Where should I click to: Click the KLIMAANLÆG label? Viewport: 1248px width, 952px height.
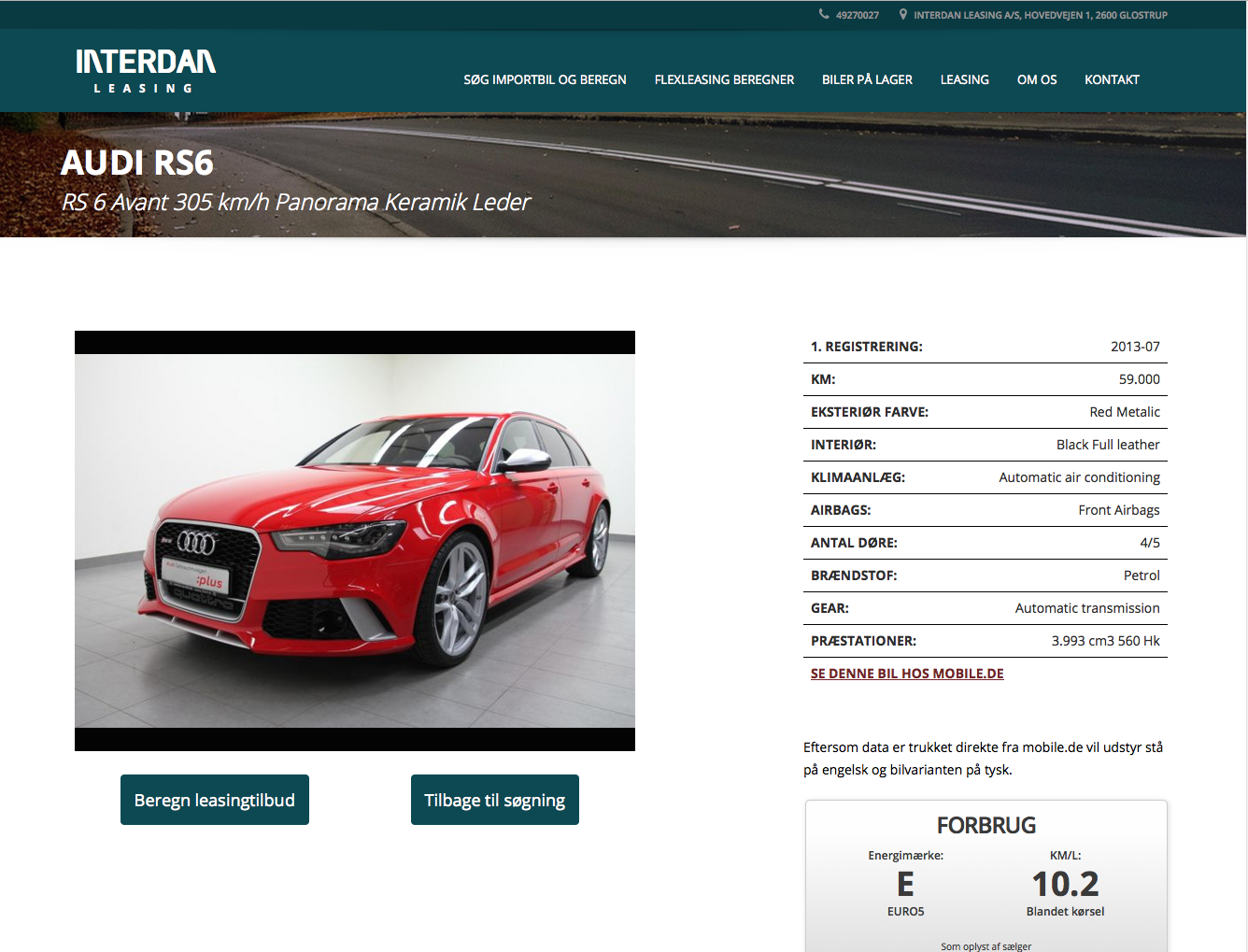[858, 477]
